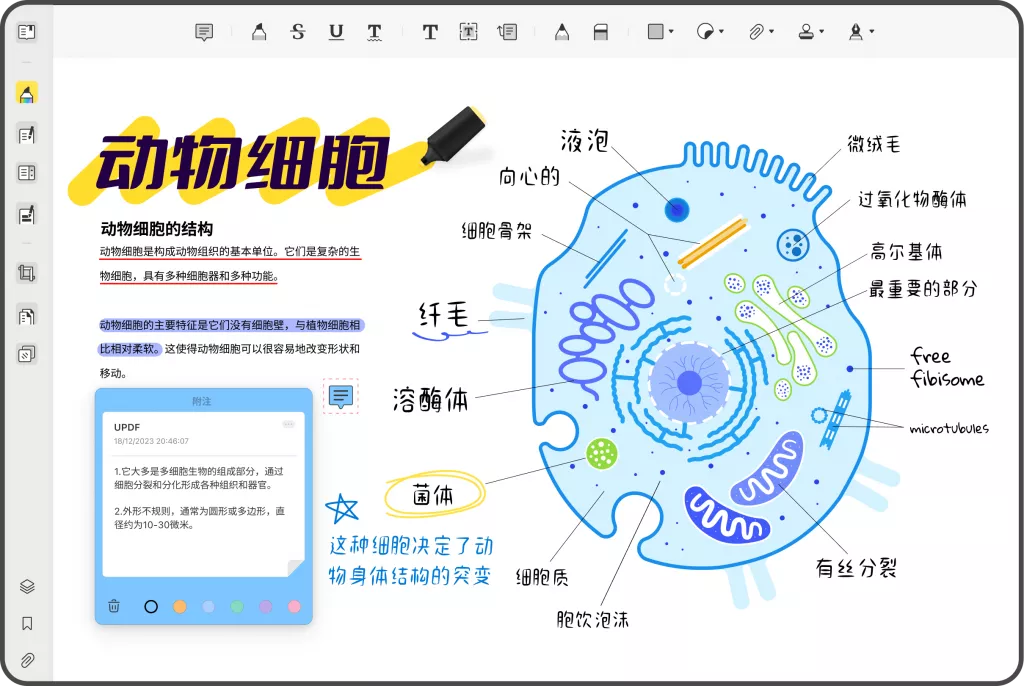
Task: Select the underline annotation tool
Action: click(x=336, y=32)
